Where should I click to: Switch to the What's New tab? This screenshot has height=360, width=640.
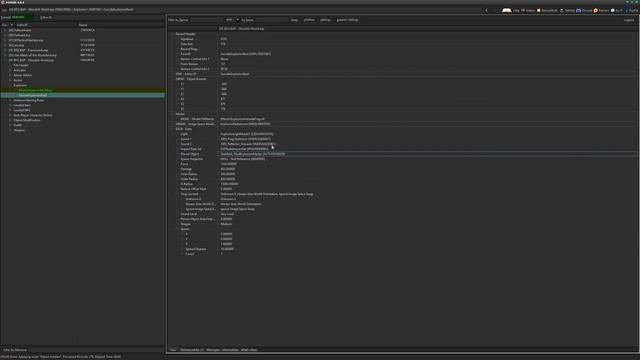pyautogui.click(x=249, y=350)
